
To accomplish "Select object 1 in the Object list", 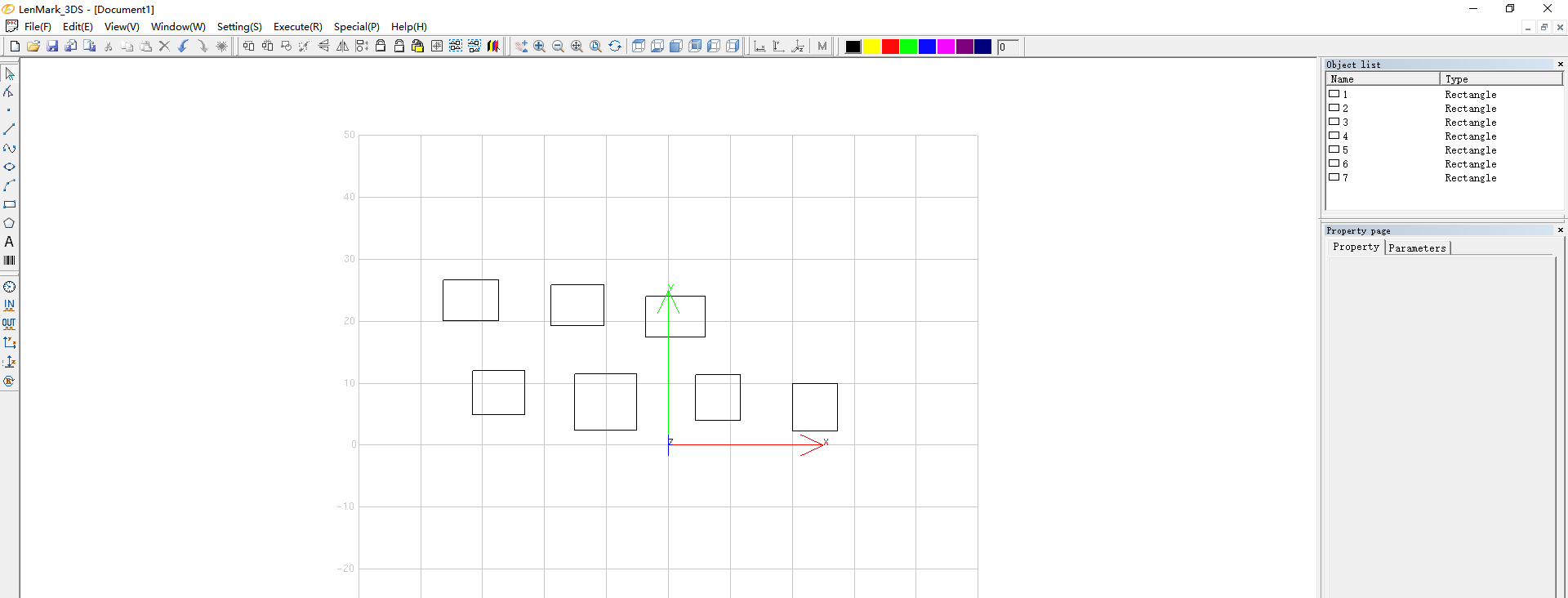I will coord(1444,94).
